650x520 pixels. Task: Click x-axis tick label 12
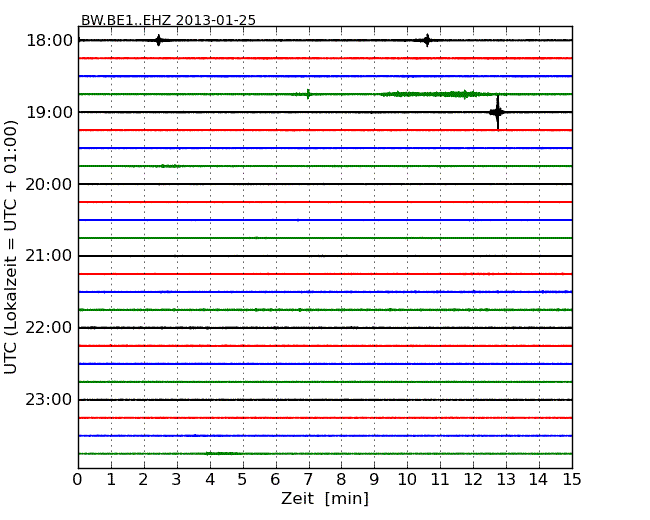[x=473, y=479]
